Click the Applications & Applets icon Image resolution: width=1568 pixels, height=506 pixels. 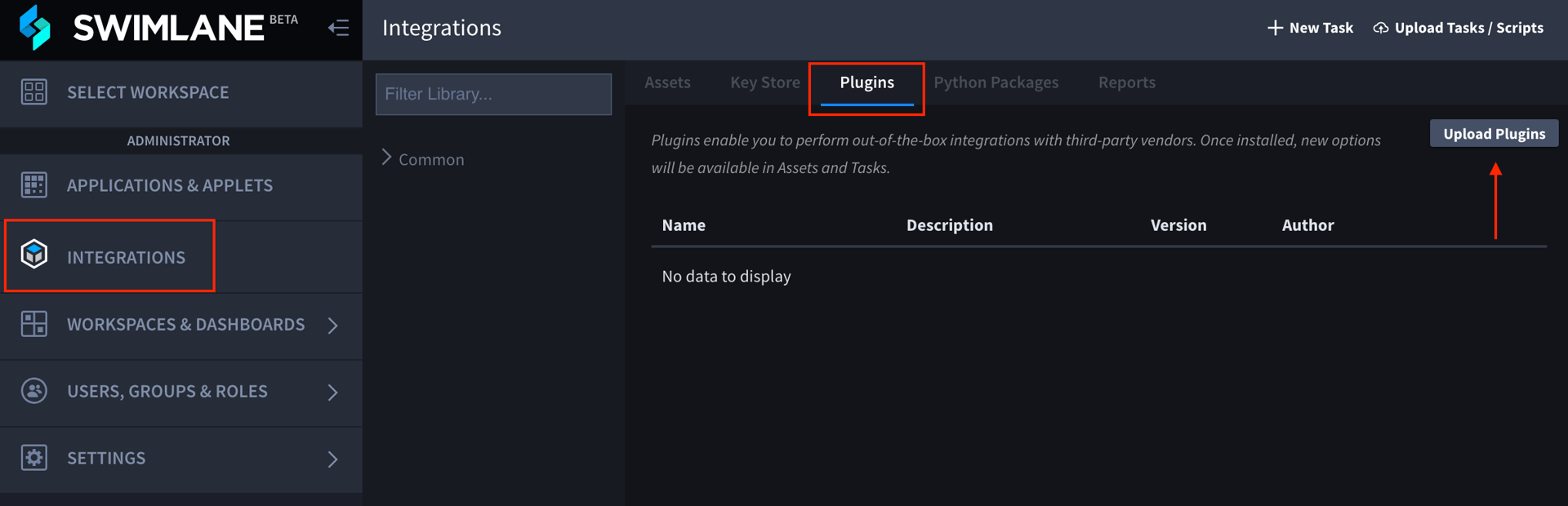[34, 185]
